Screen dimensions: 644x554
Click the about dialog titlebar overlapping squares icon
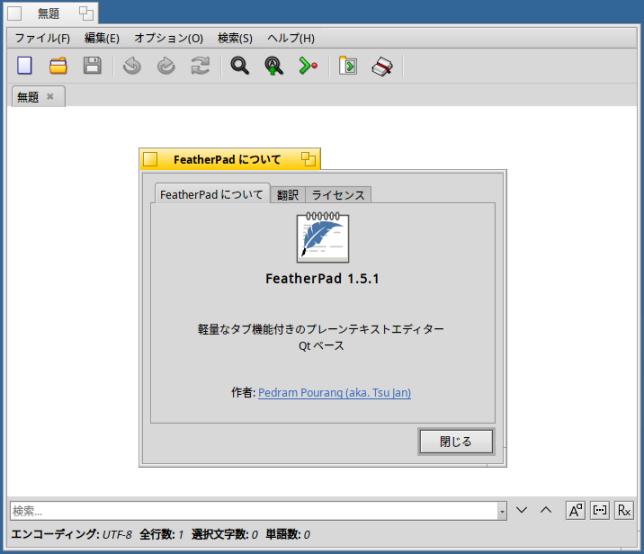pyautogui.click(x=308, y=159)
